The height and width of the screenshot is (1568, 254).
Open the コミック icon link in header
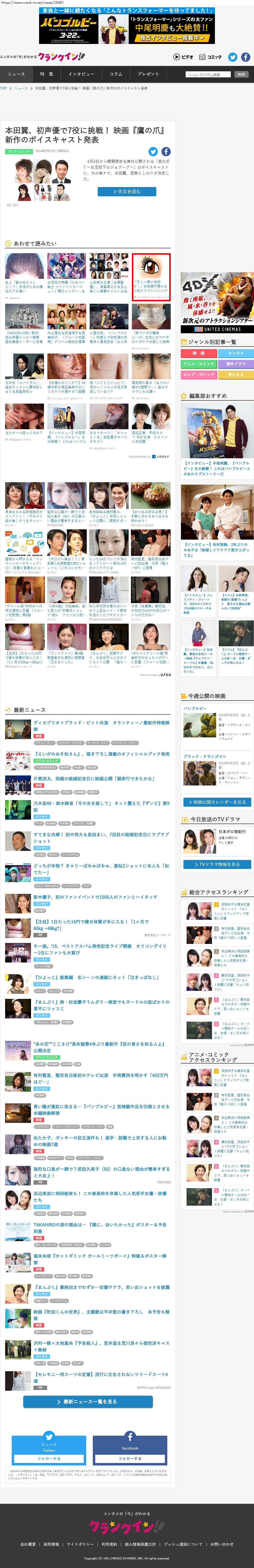click(x=211, y=57)
